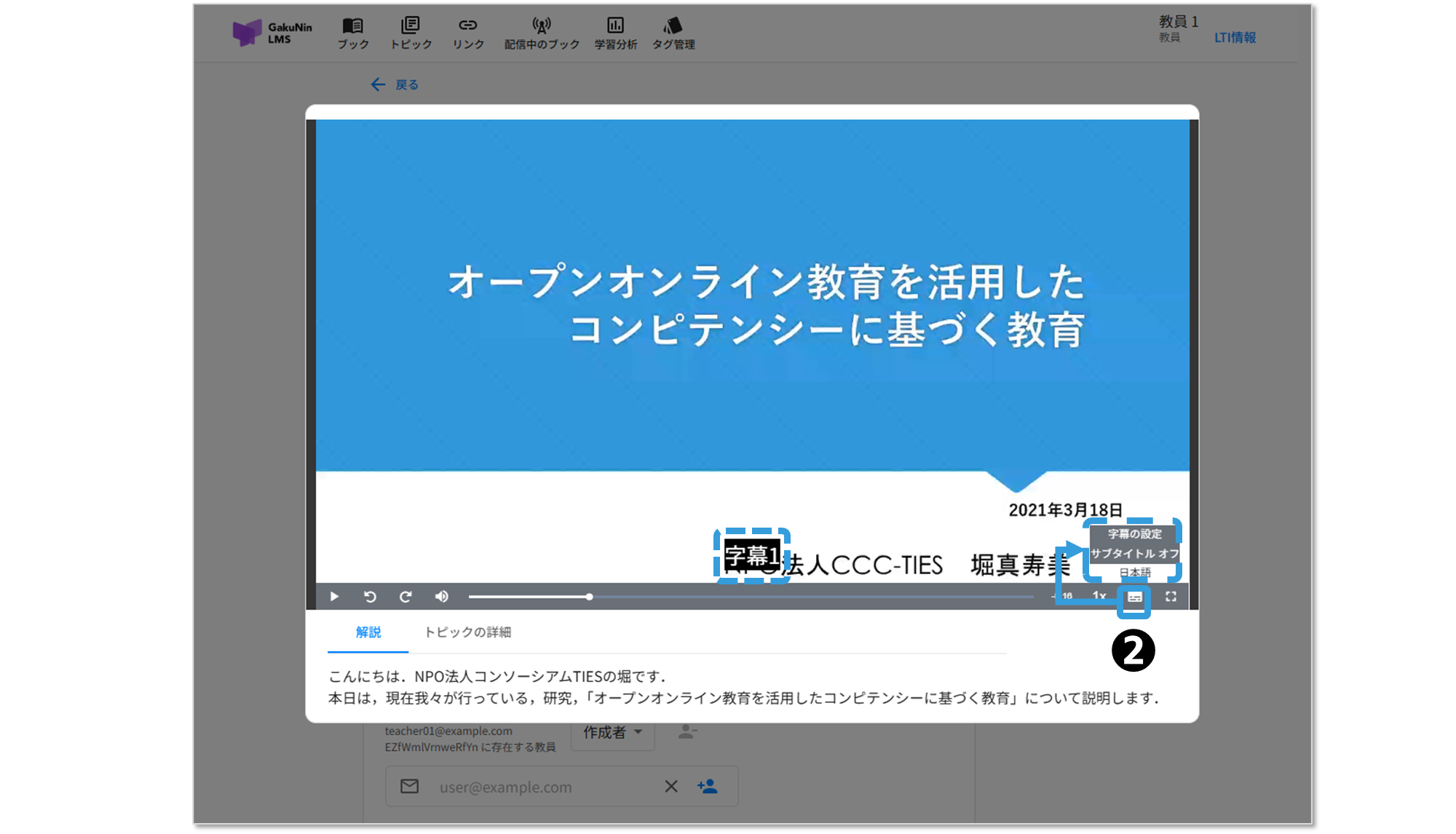
Task: Open タグ管理 page
Action: click(x=673, y=33)
